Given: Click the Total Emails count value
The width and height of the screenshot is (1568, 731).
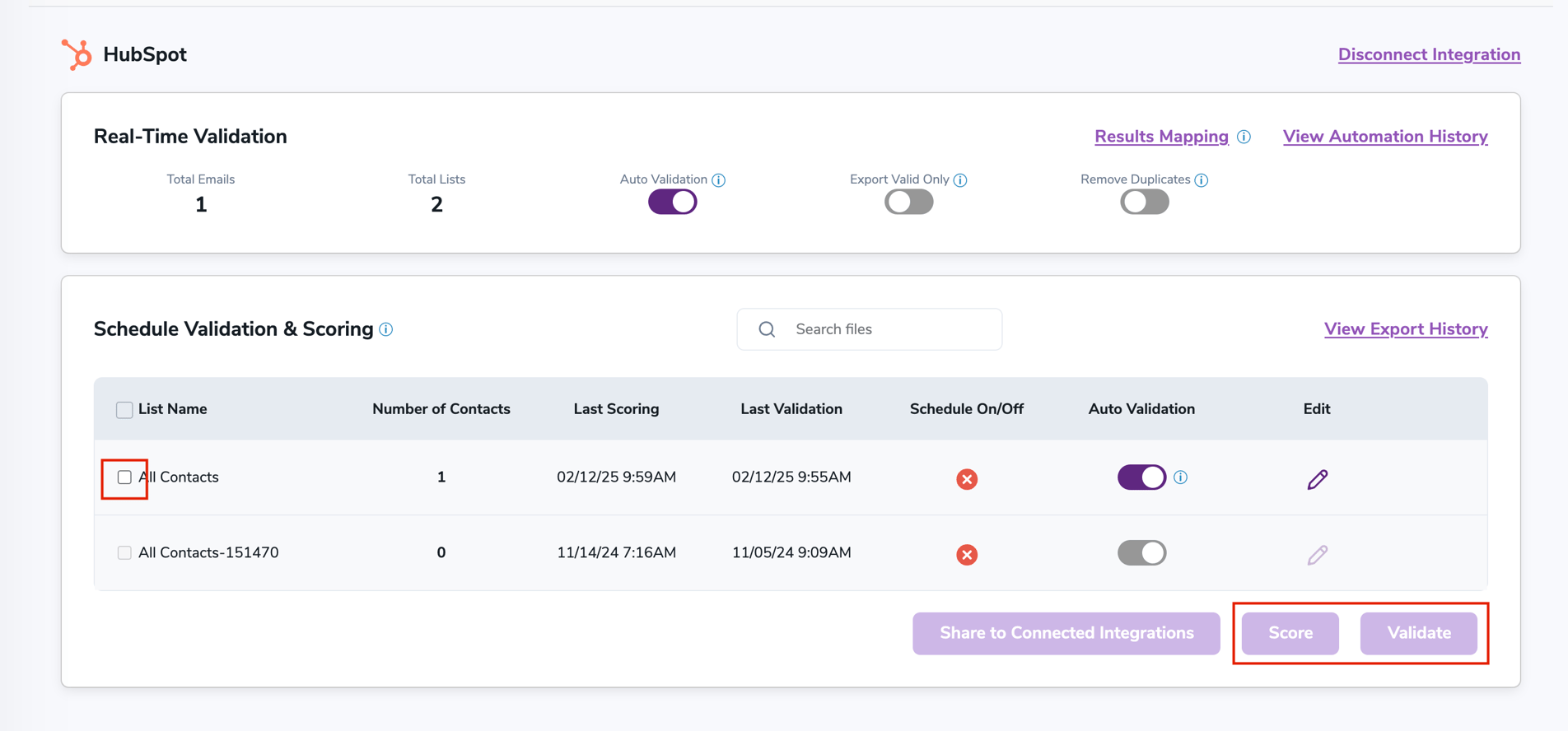Looking at the screenshot, I should coord(201,204).
